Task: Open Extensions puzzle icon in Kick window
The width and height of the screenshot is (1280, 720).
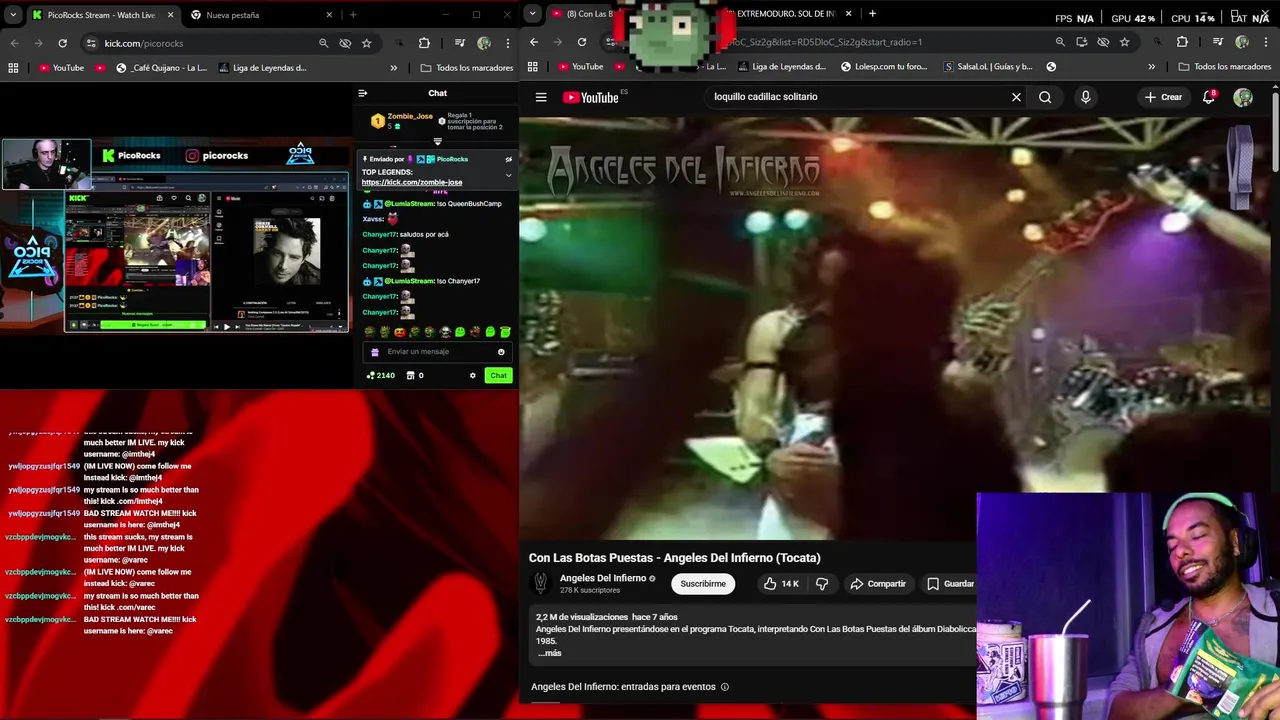Action: pos(424,43)
